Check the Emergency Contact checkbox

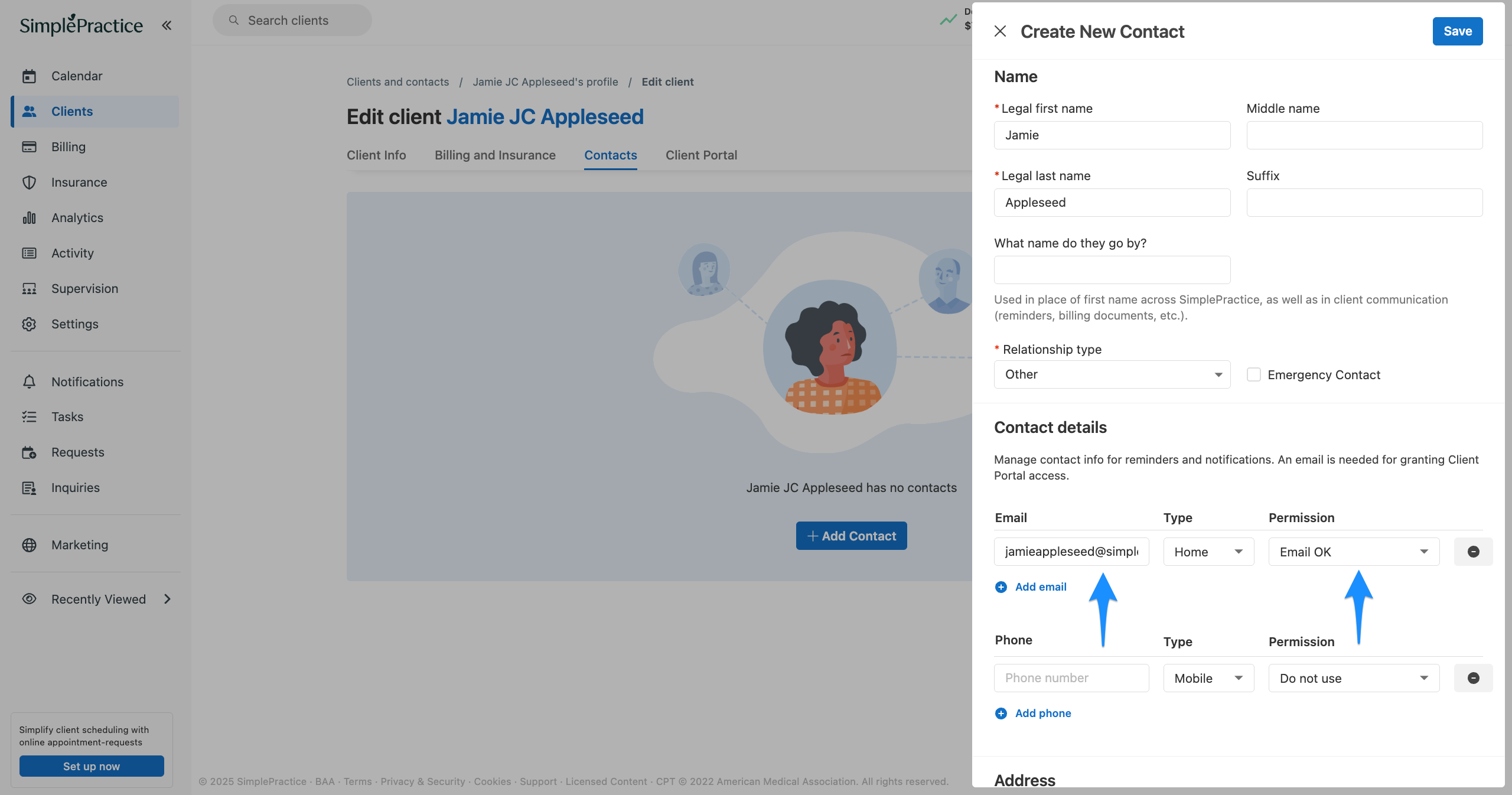1253,374
